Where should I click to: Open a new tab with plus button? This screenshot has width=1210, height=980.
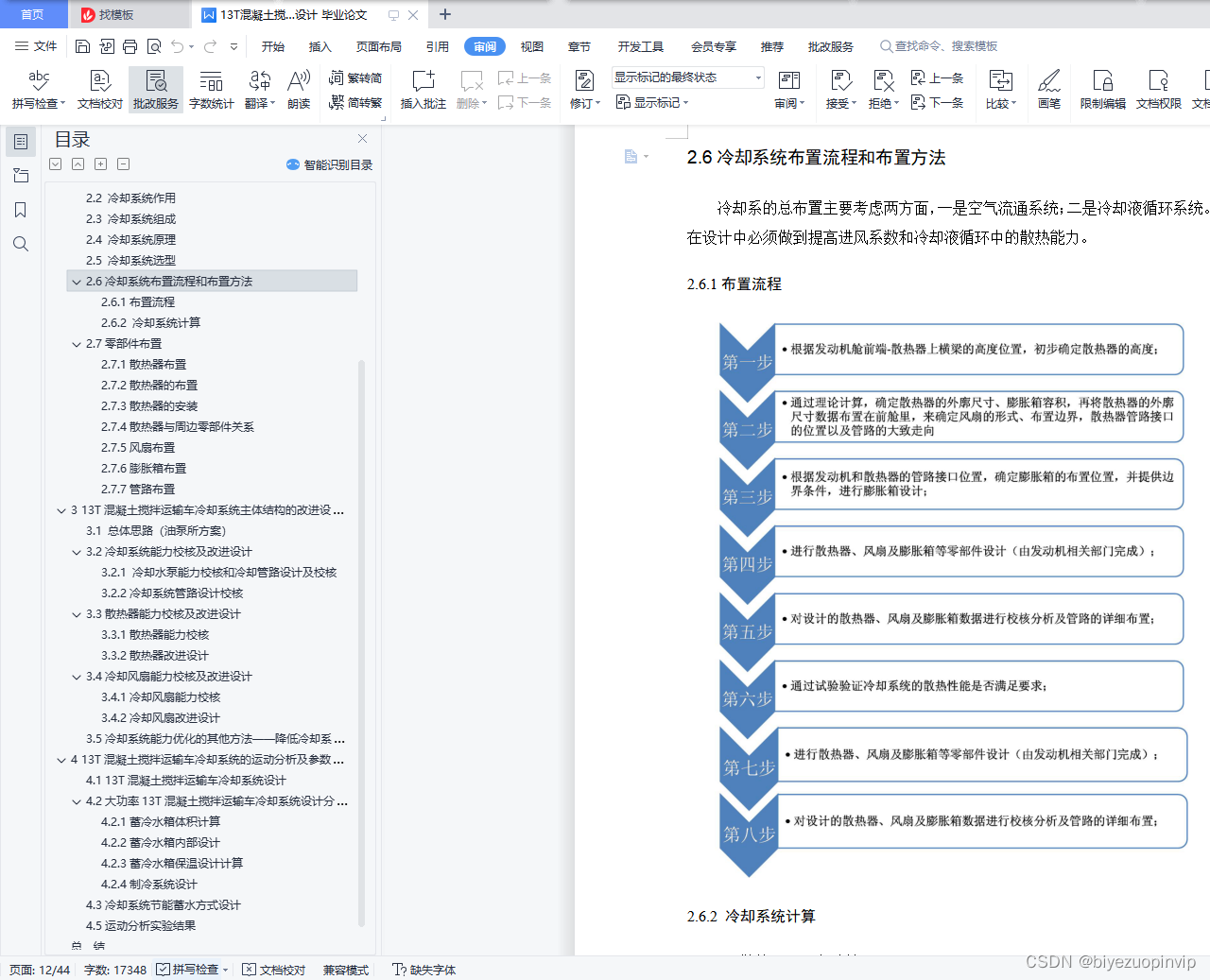click(445, 14)
